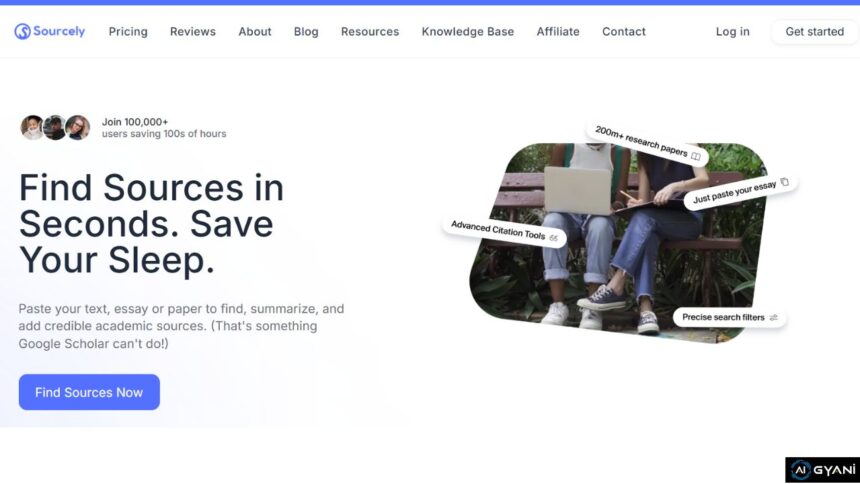Click the students on bench hero image
This screenshot has width=860, height=484.
[x=620, y=260]
